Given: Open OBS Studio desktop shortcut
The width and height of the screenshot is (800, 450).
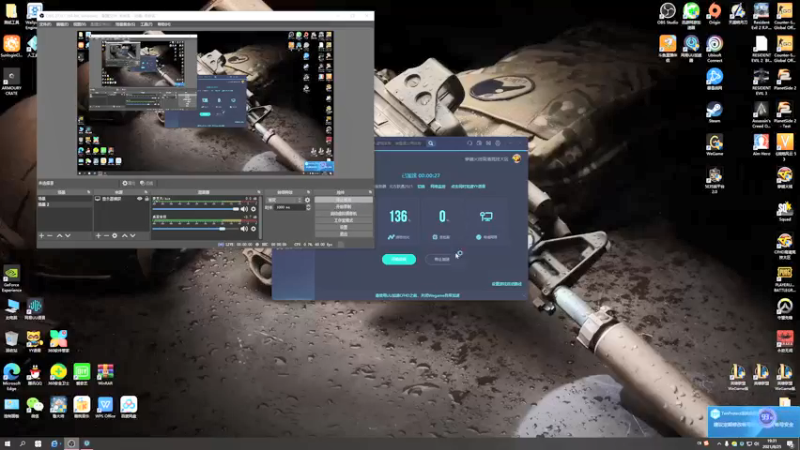Looking at the screenshot, I should pyautogui.click(x=667, y=13).
